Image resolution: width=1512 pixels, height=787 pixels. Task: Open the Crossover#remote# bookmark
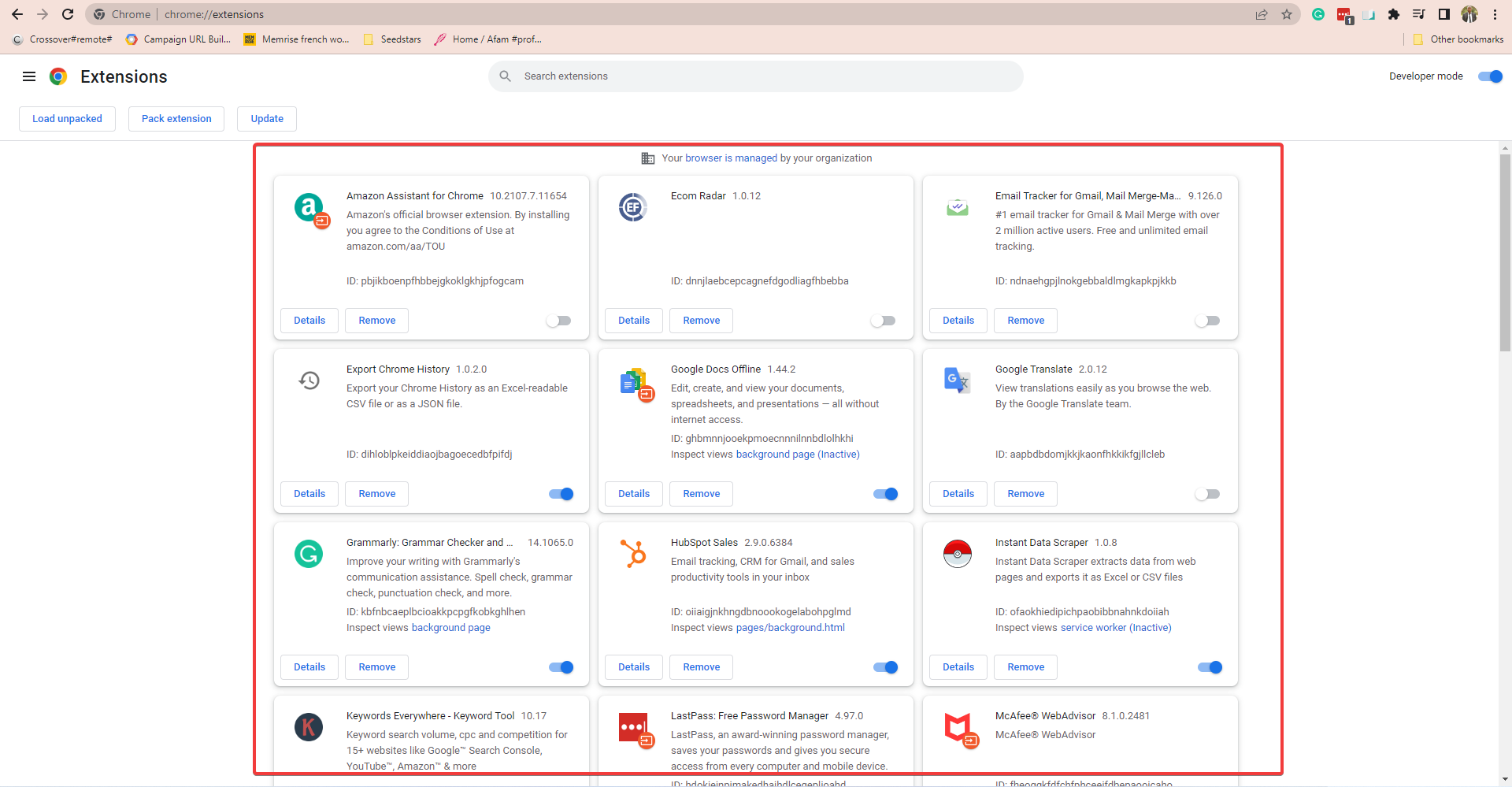[62, 39]
